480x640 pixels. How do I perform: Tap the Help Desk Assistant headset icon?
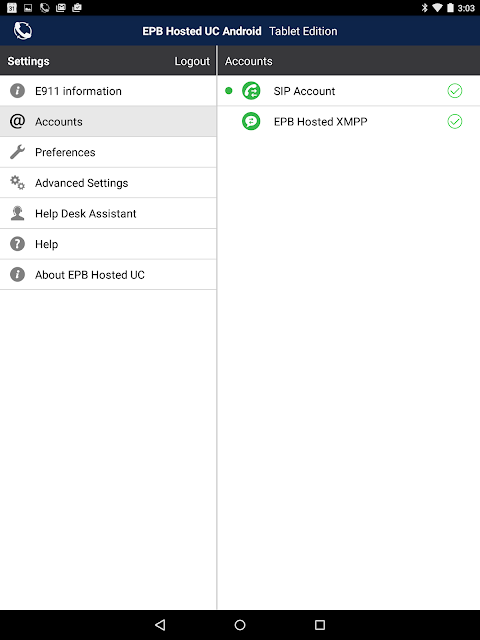pos(17,213)
